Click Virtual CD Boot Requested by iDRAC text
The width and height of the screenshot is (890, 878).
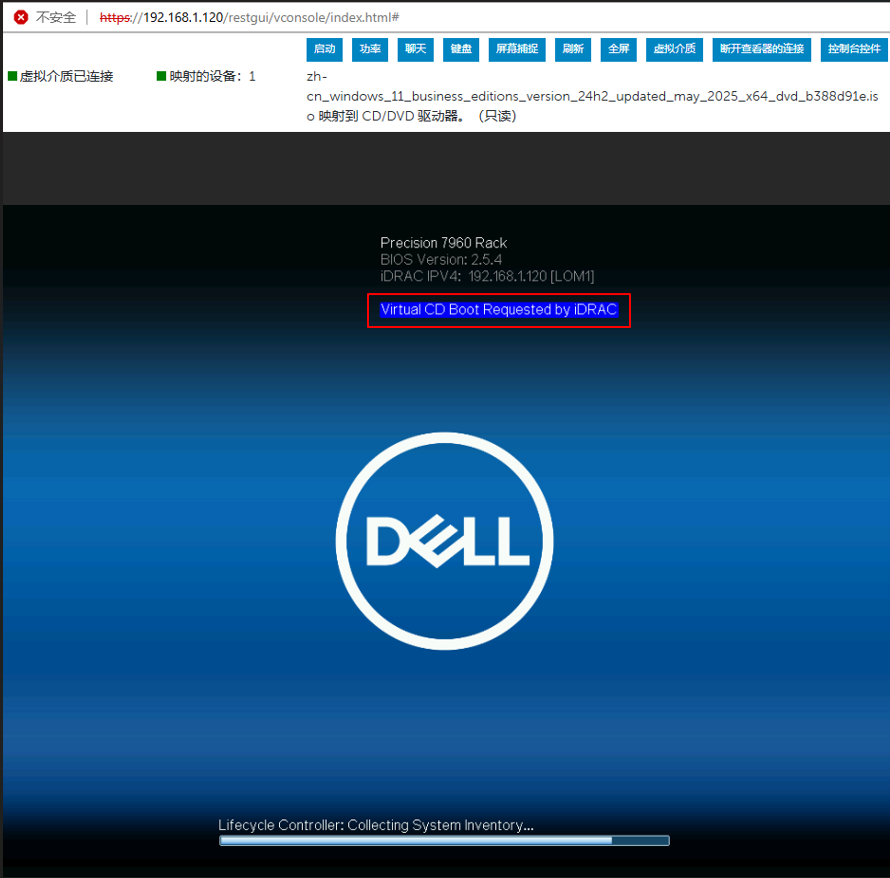click(x=499, y=309)
